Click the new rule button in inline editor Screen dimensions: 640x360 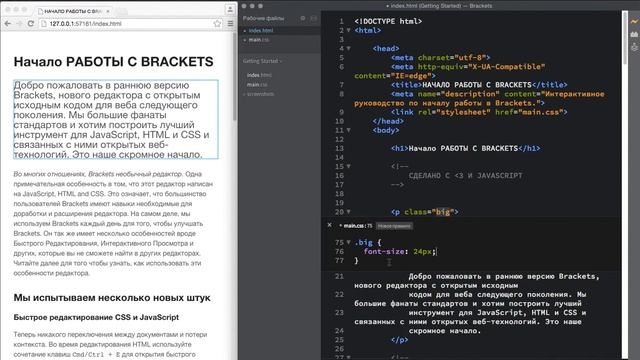[394, 226]
